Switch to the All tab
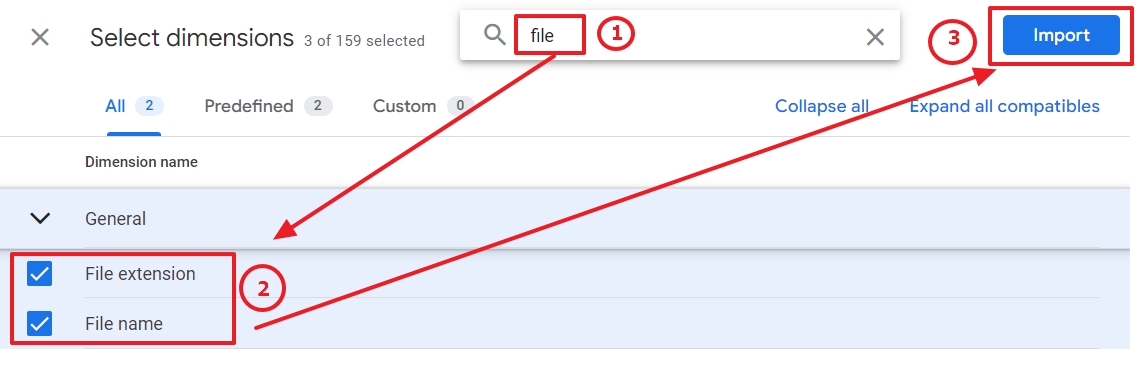 tap(134, 106)
